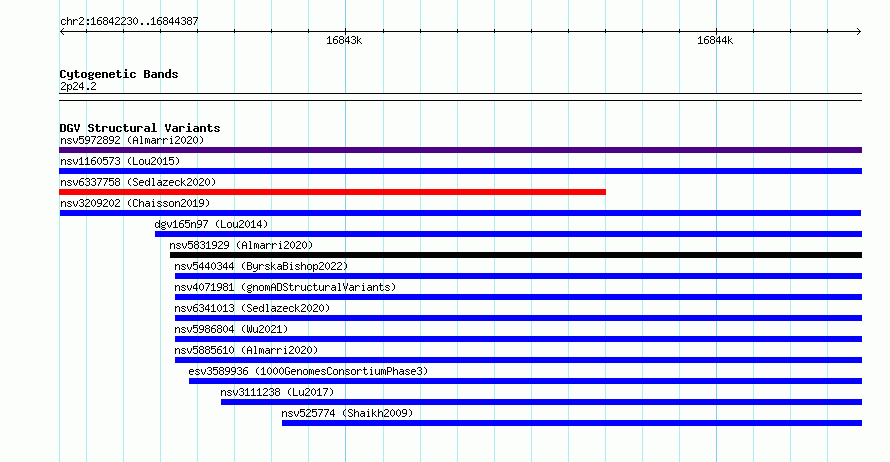Open the nsv3209202 (Chaisson2019) label

pos(135,203)
